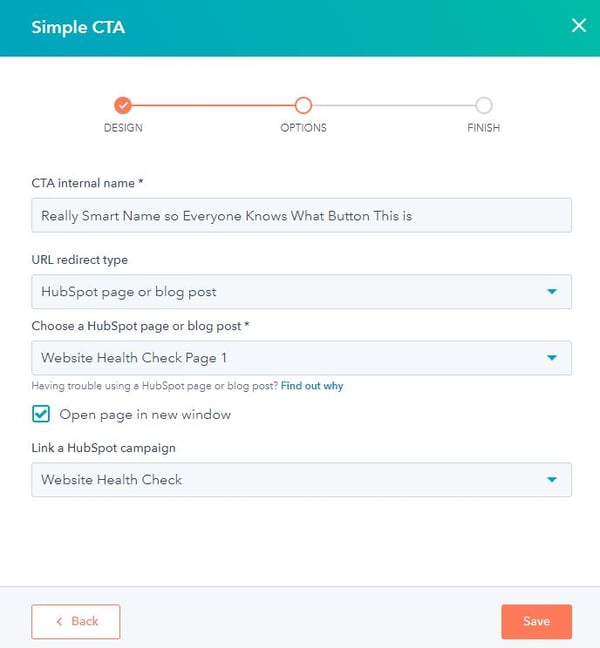Click the progress line between Design and Options
The image size is (600, 648).
tap(213, 105)
